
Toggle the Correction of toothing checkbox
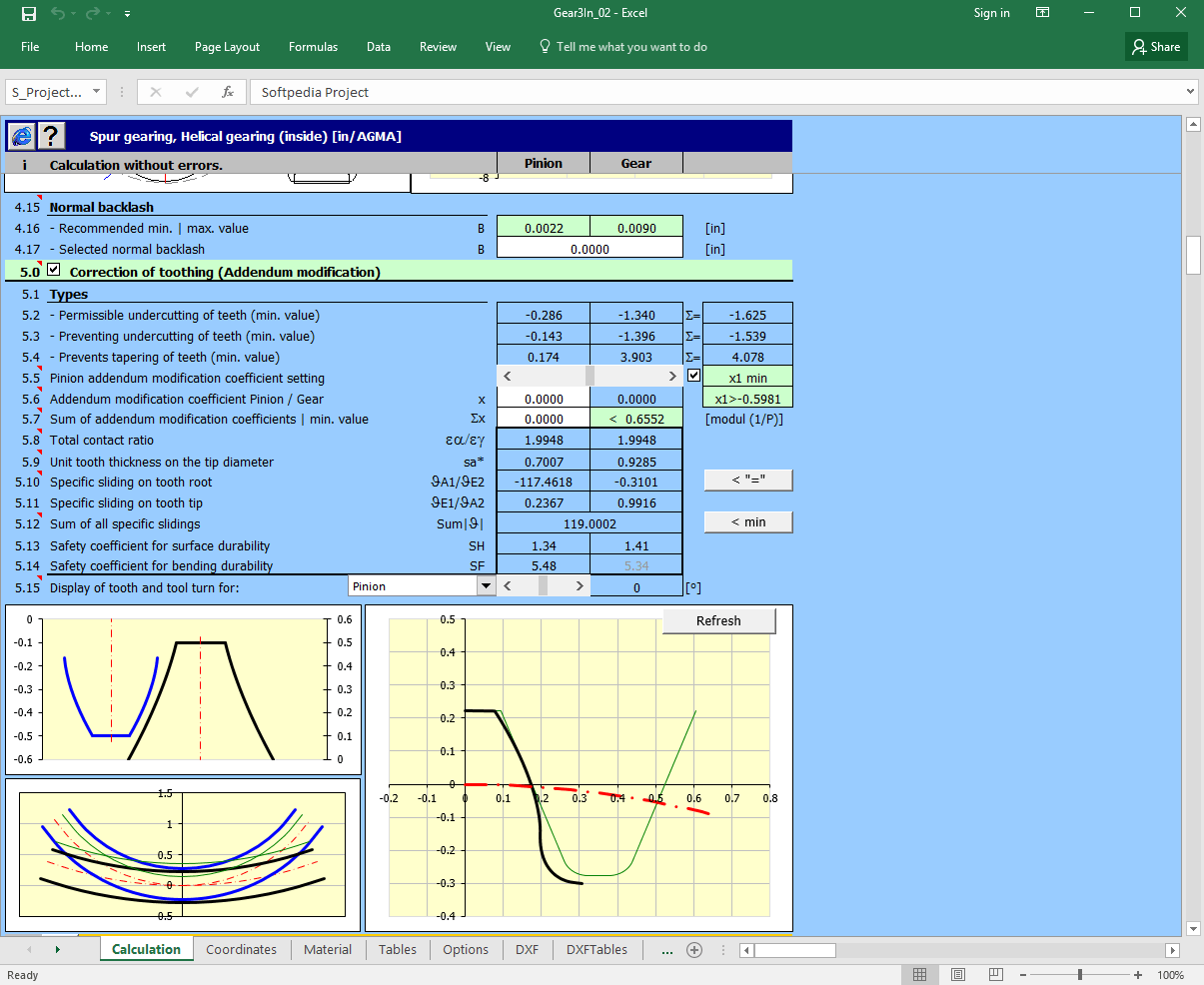coord(53,269)
